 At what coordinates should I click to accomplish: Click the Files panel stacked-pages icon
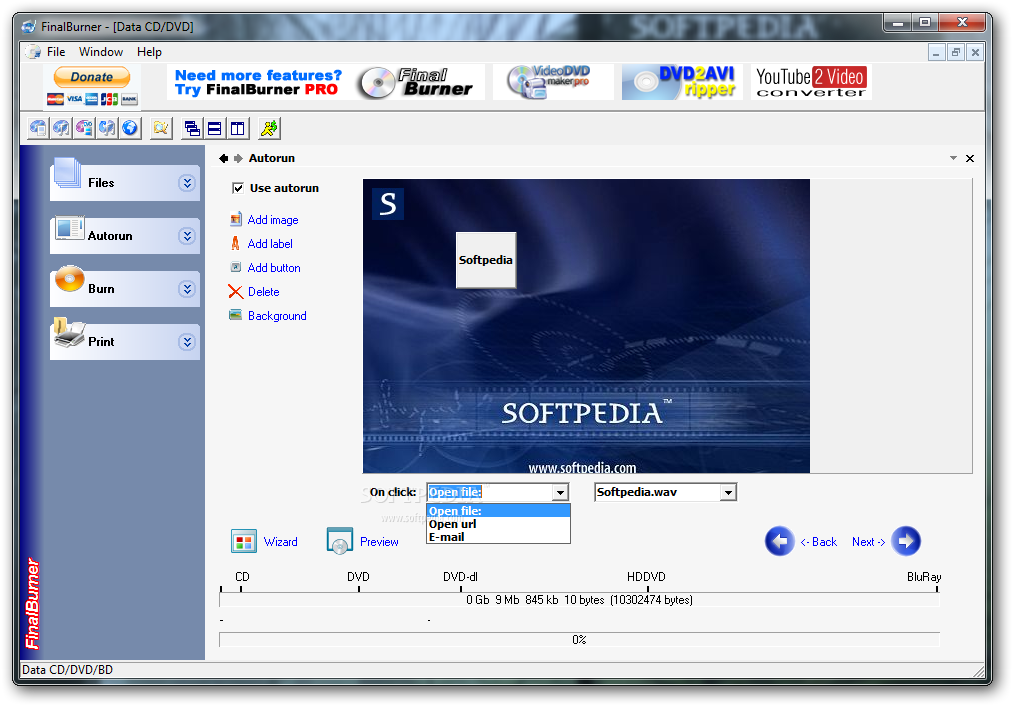(68, 173)
